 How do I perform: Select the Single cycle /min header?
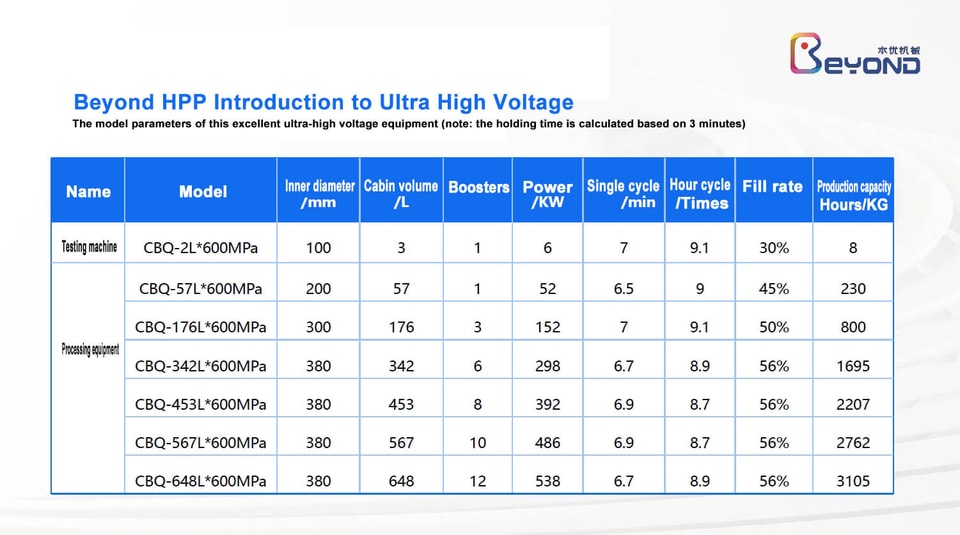coord(623,193)
